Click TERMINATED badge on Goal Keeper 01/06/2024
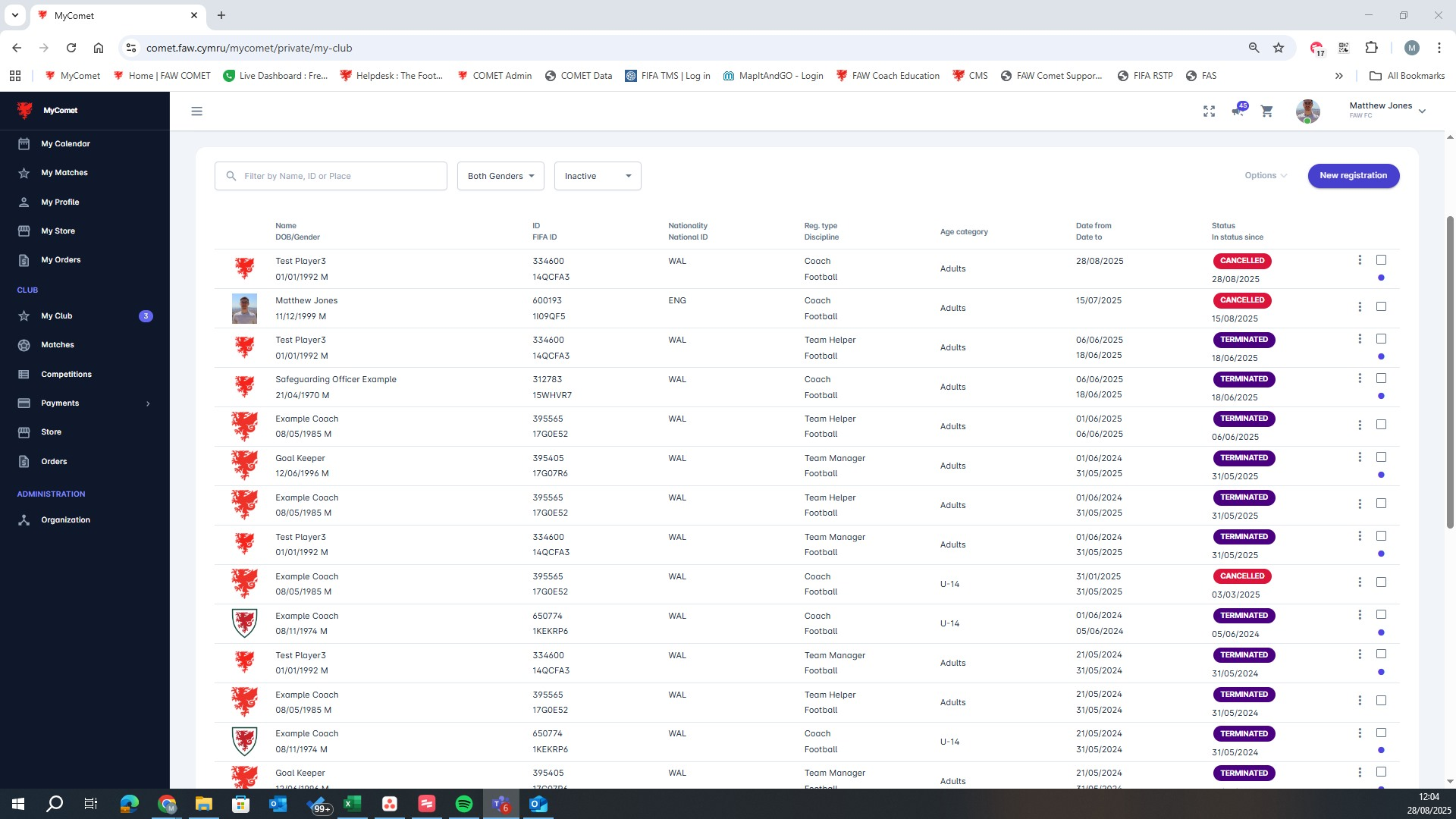 click(x=1243, y=458)
